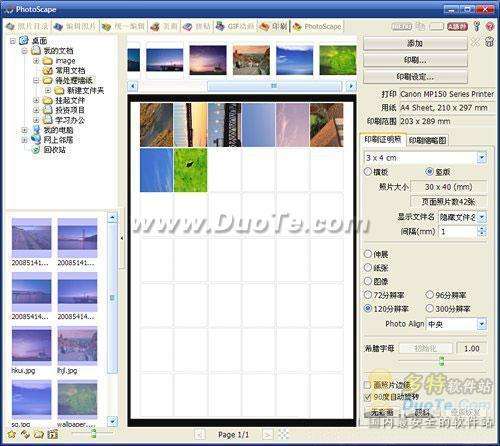Collapse the 桌面 tree node
This screenshot has width=500, height=446.
tap(13, 41)
